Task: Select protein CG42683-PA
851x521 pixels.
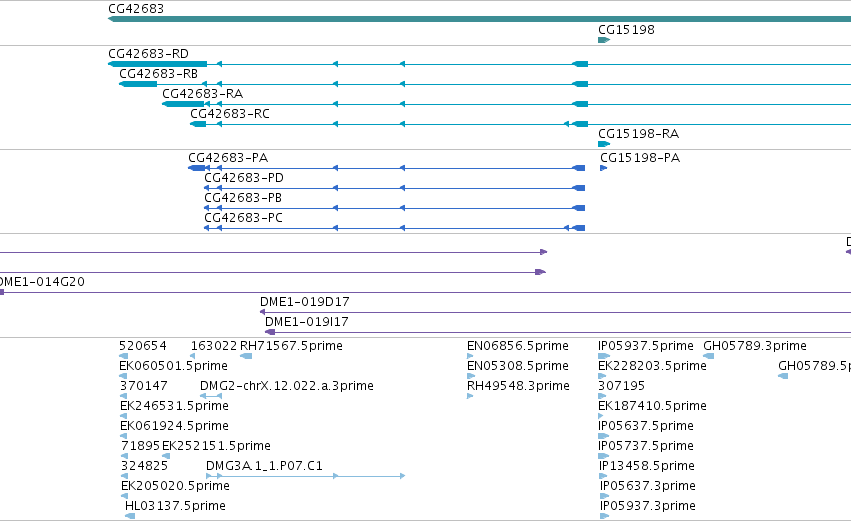Action: (228, 158)
